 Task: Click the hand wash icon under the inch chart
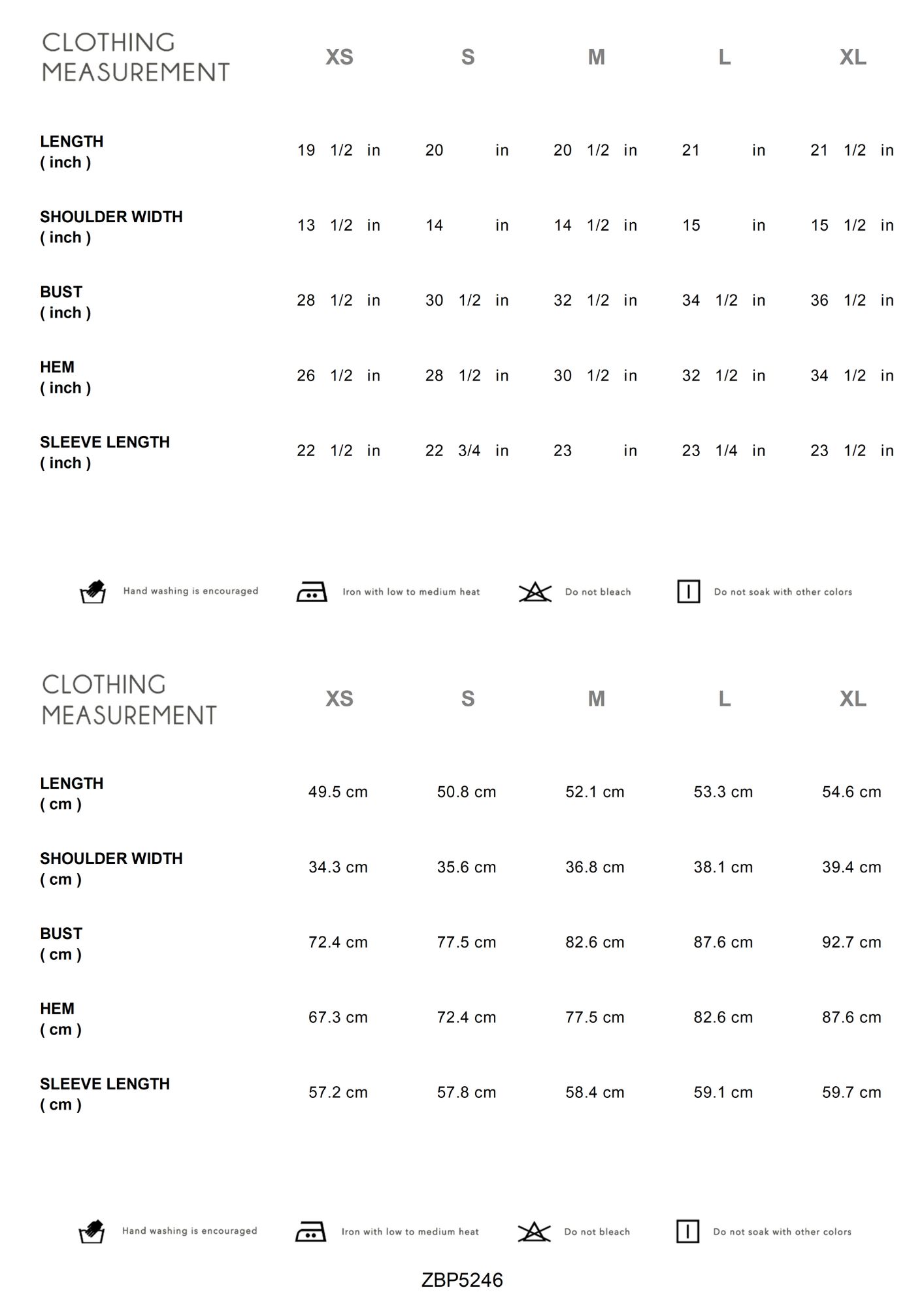tap(93, 591)
